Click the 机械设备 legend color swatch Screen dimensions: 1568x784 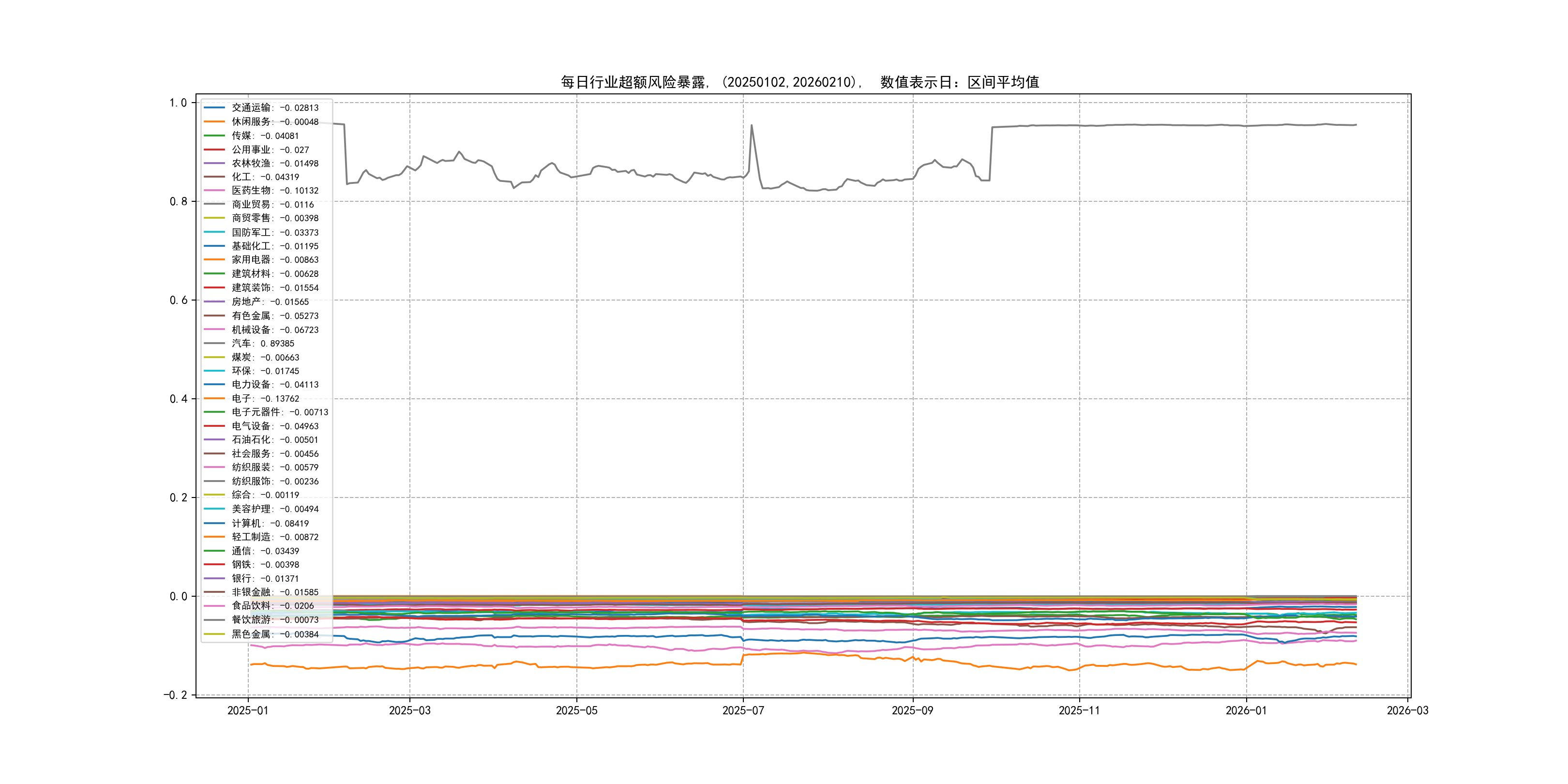[214, 329]
